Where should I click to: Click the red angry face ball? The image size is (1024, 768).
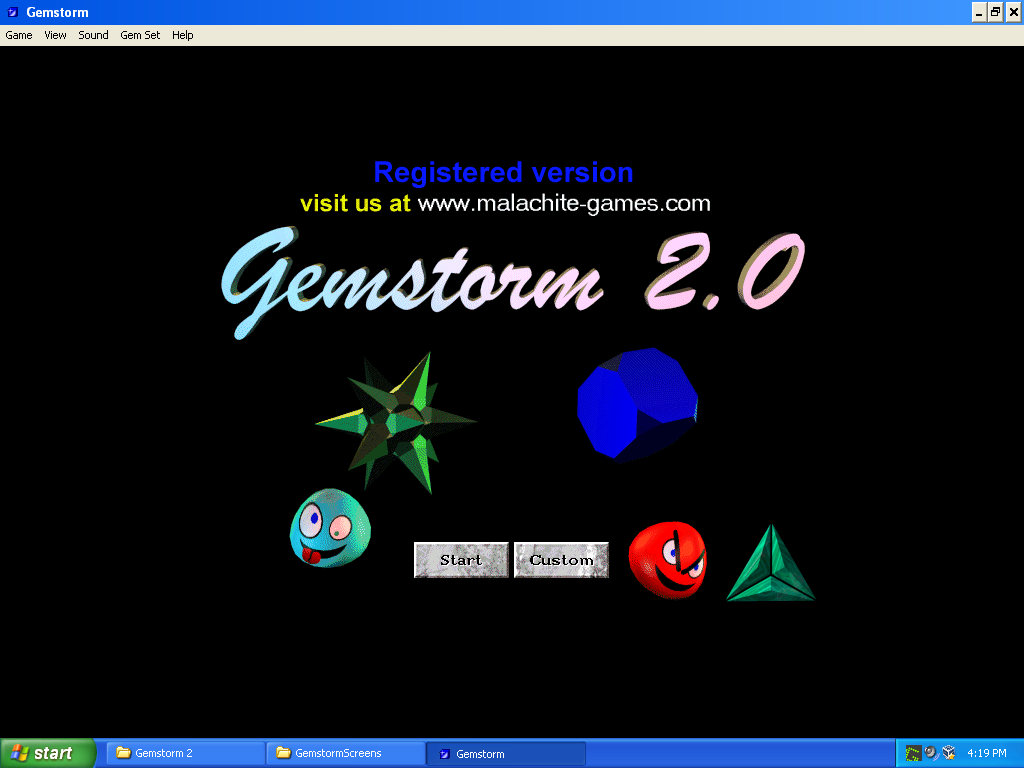[x=667, y=560]
